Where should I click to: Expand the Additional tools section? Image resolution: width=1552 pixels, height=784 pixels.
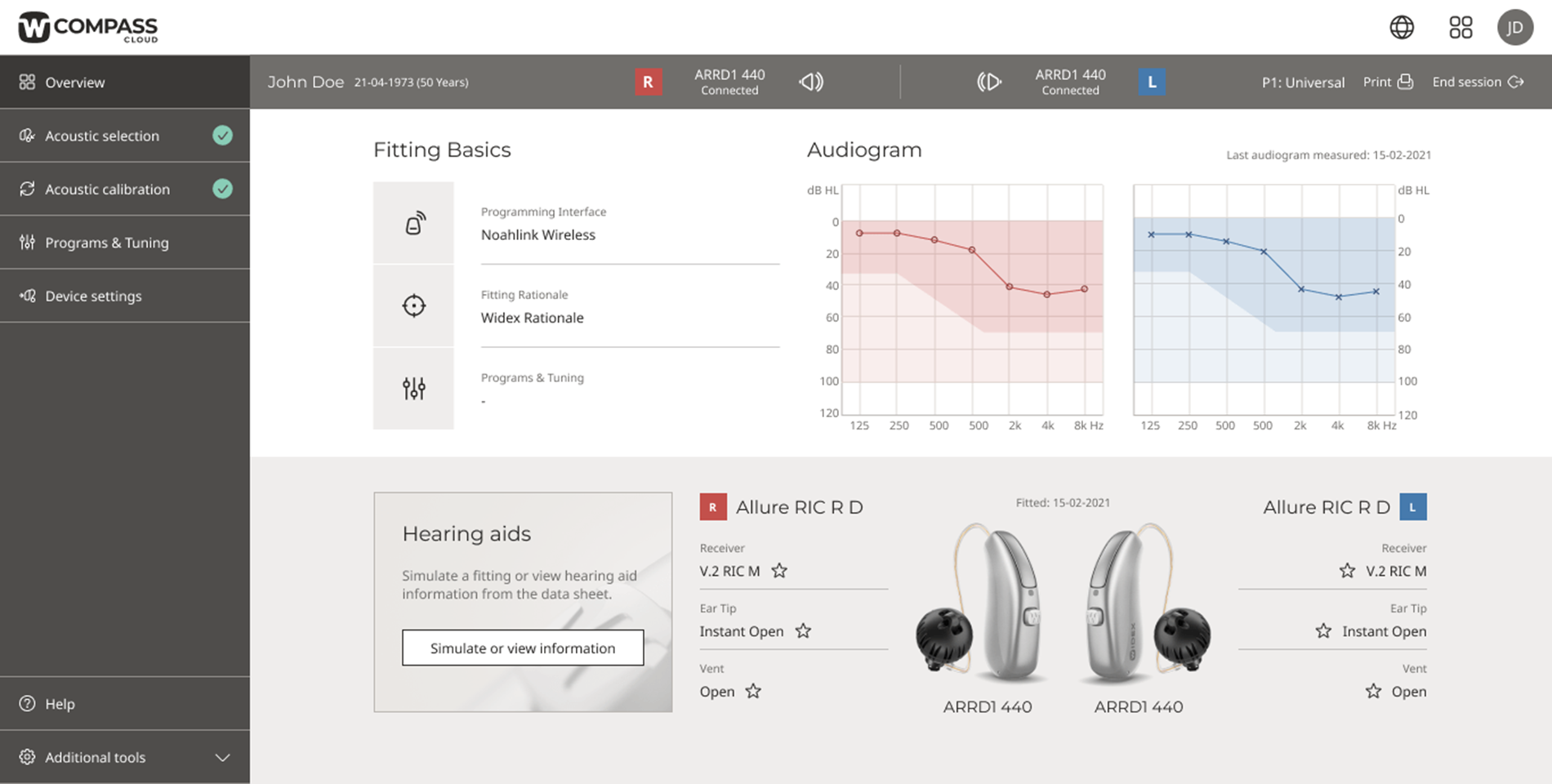click(x=221, y=757)
